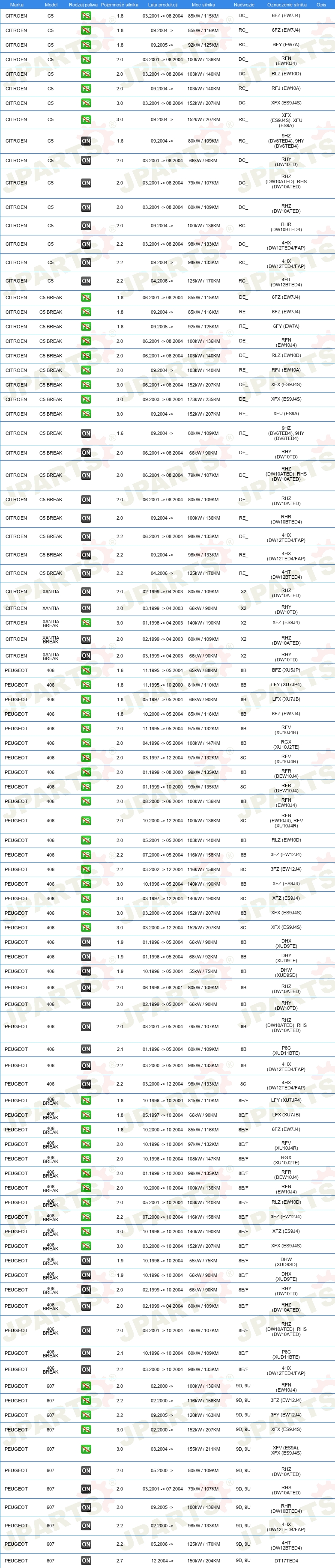
Task: Click the '03.2002 -> 12.2004' production years cell
Action: coord(163,869)
